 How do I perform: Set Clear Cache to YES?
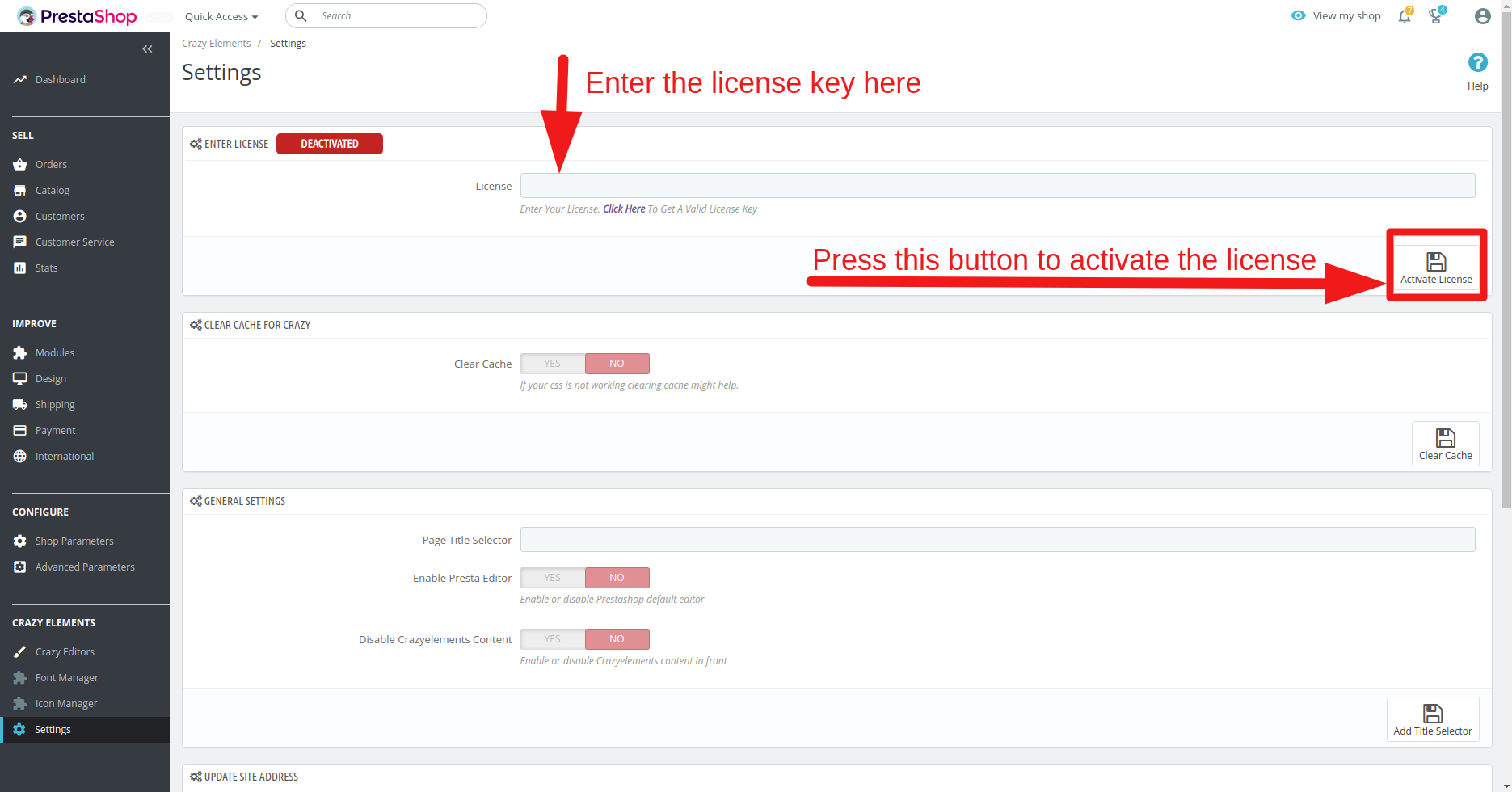[553, 364]
